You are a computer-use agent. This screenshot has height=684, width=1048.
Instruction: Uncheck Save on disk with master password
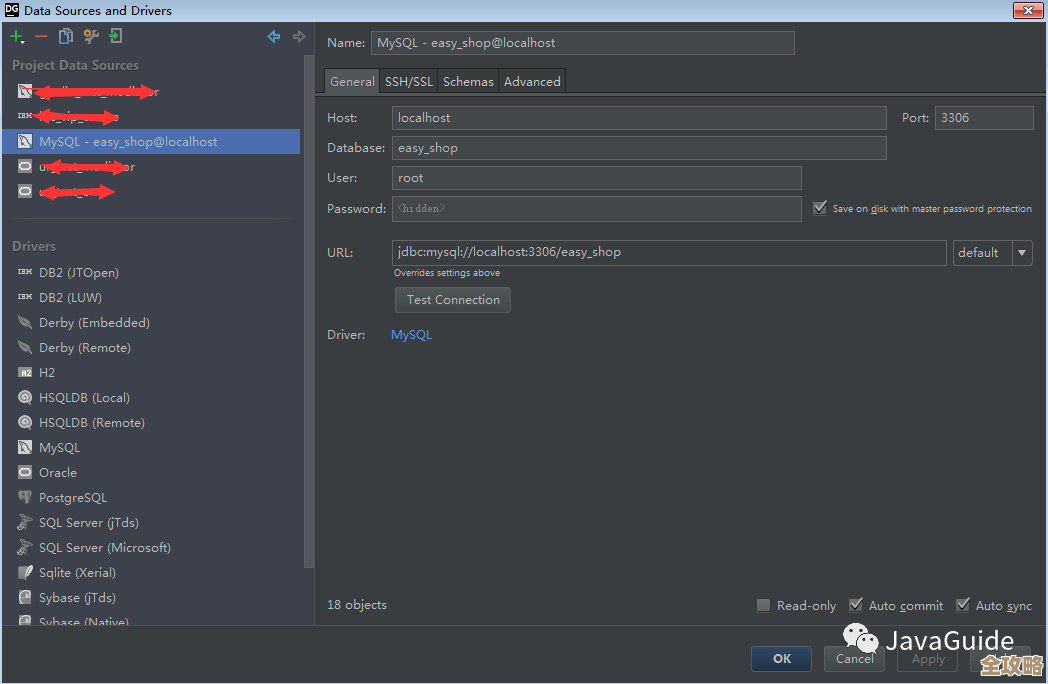click(820, 208)
